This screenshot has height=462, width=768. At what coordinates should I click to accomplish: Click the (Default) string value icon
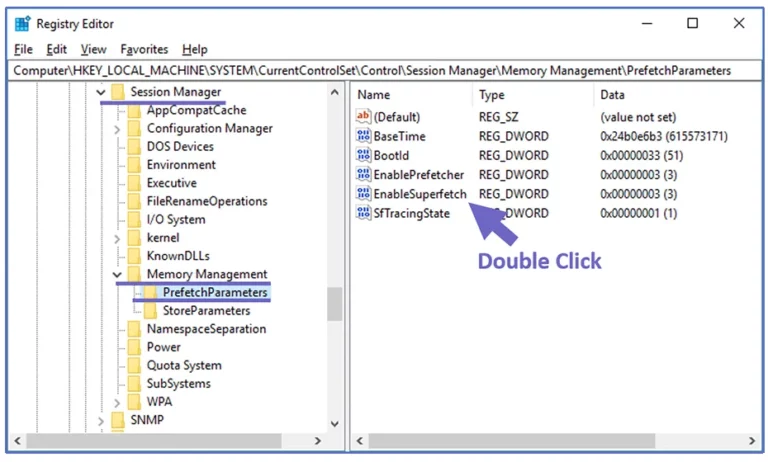pyautogui.click(x=363, y=117)
